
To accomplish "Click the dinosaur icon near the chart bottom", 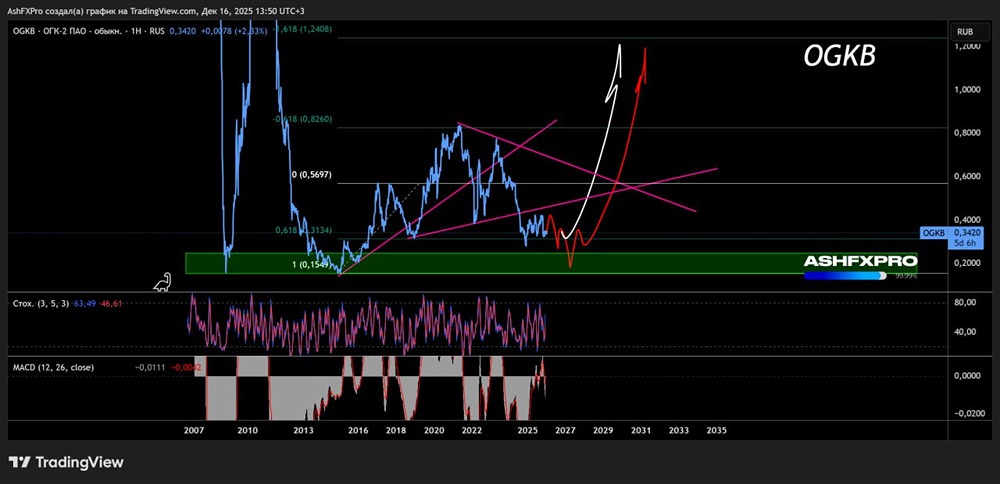I will tap(163, 282).
